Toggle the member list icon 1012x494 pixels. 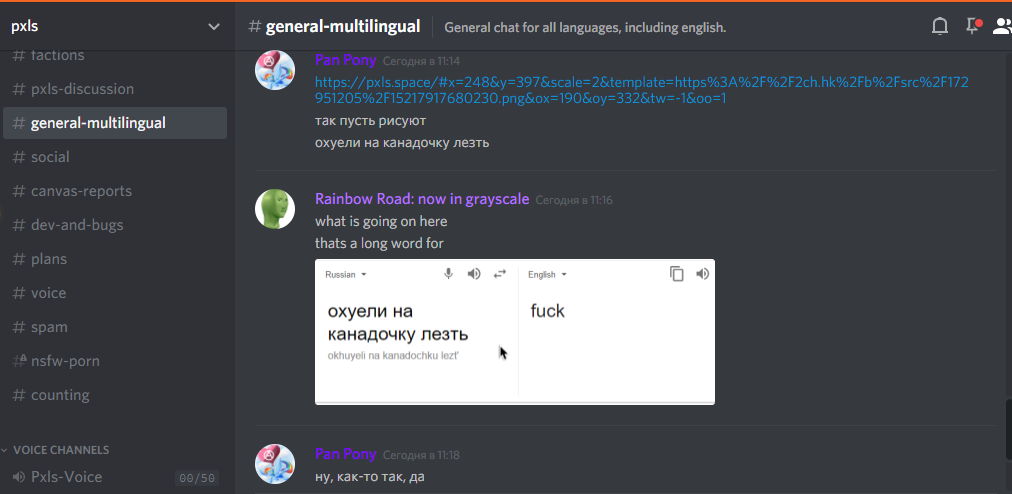[1002, 26]
